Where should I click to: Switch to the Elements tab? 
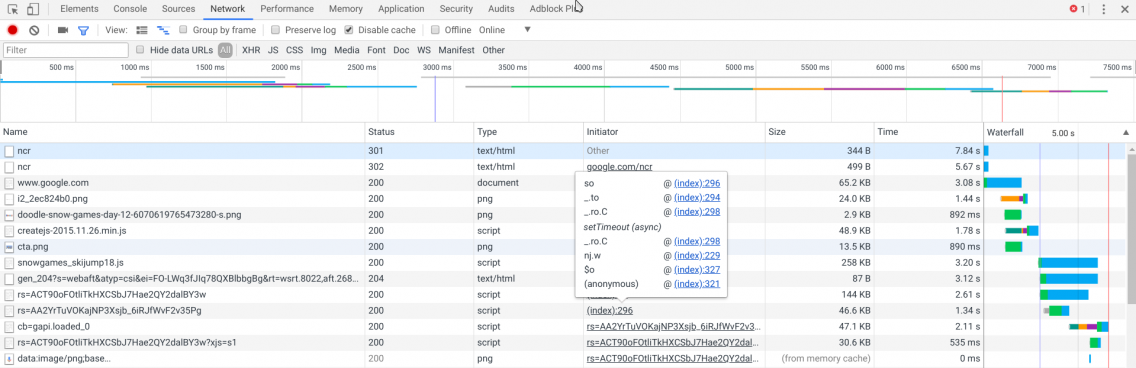pyautogui.click(x=80, y=9)
